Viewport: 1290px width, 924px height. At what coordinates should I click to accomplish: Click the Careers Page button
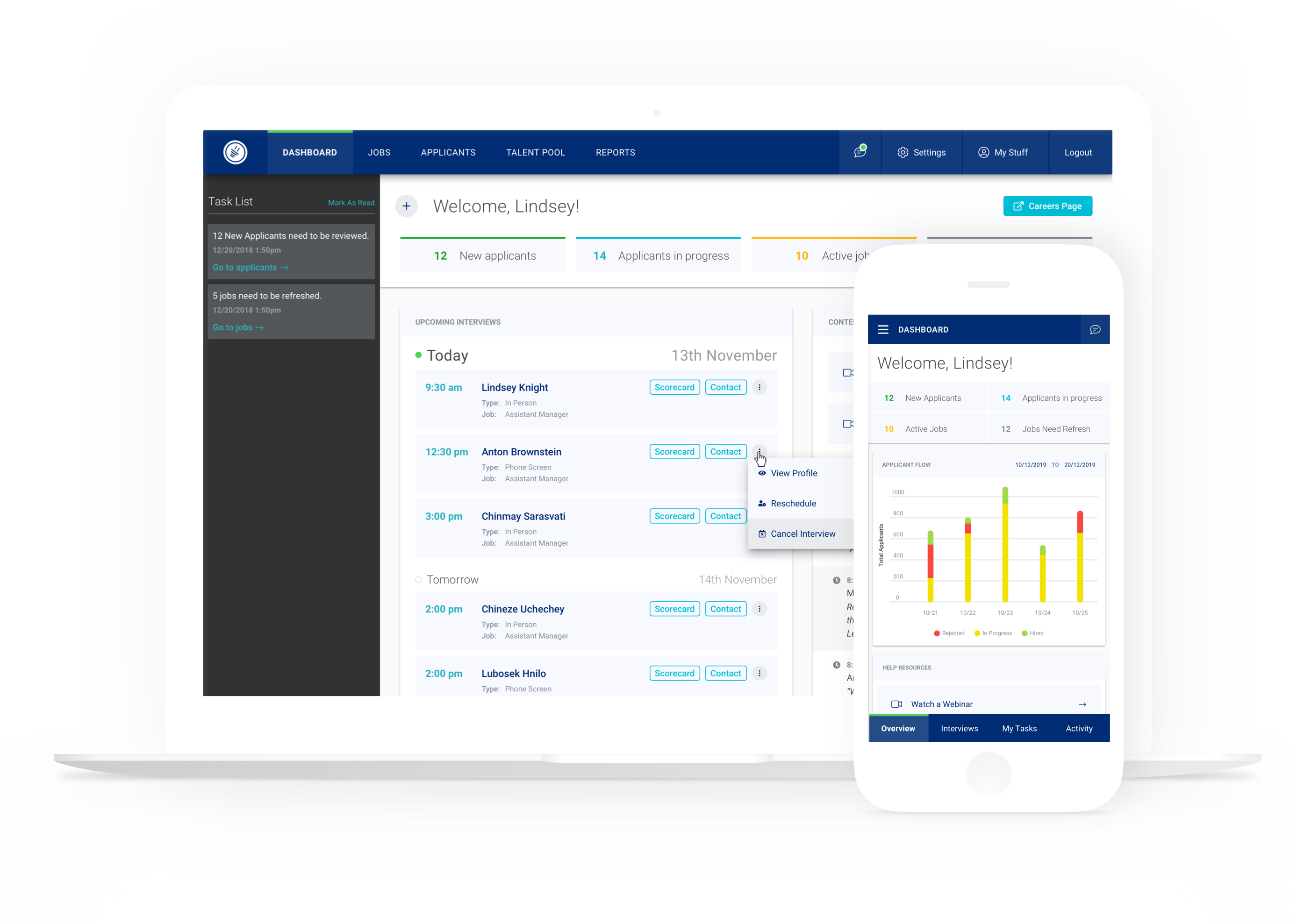1047,206
